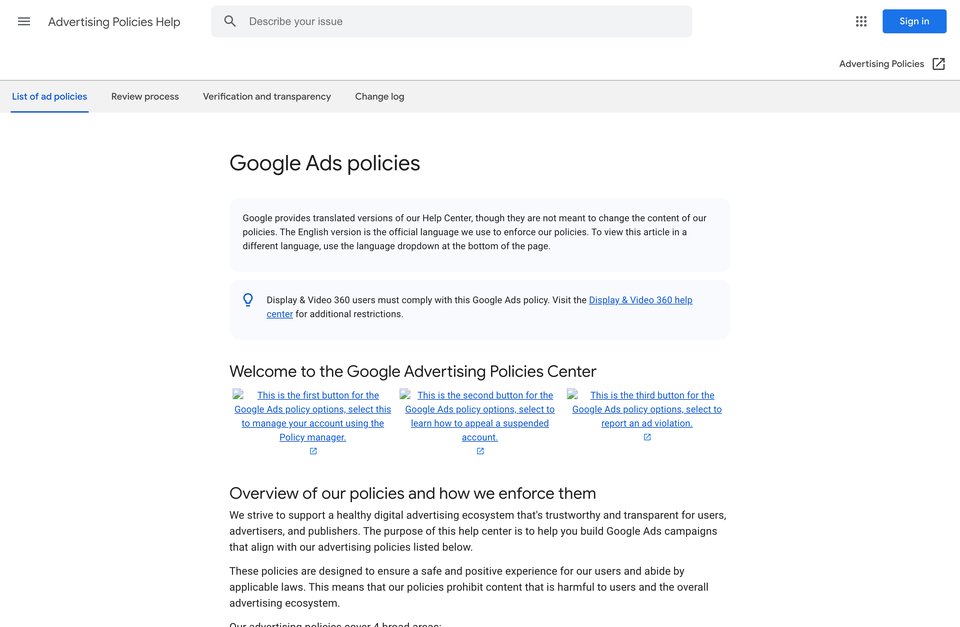The height and width of the screenshot is (627, 960).
Task: Focus the Describe your issue search field
Action: click(x=451, y=21)
